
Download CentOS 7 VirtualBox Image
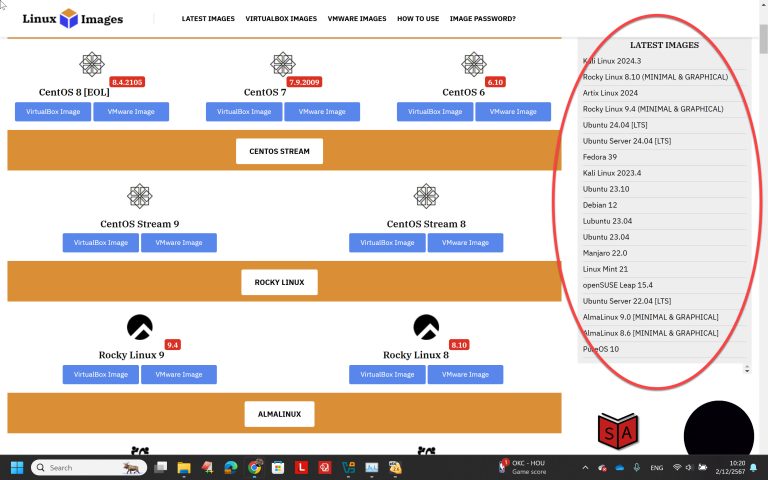pos(244,112)
